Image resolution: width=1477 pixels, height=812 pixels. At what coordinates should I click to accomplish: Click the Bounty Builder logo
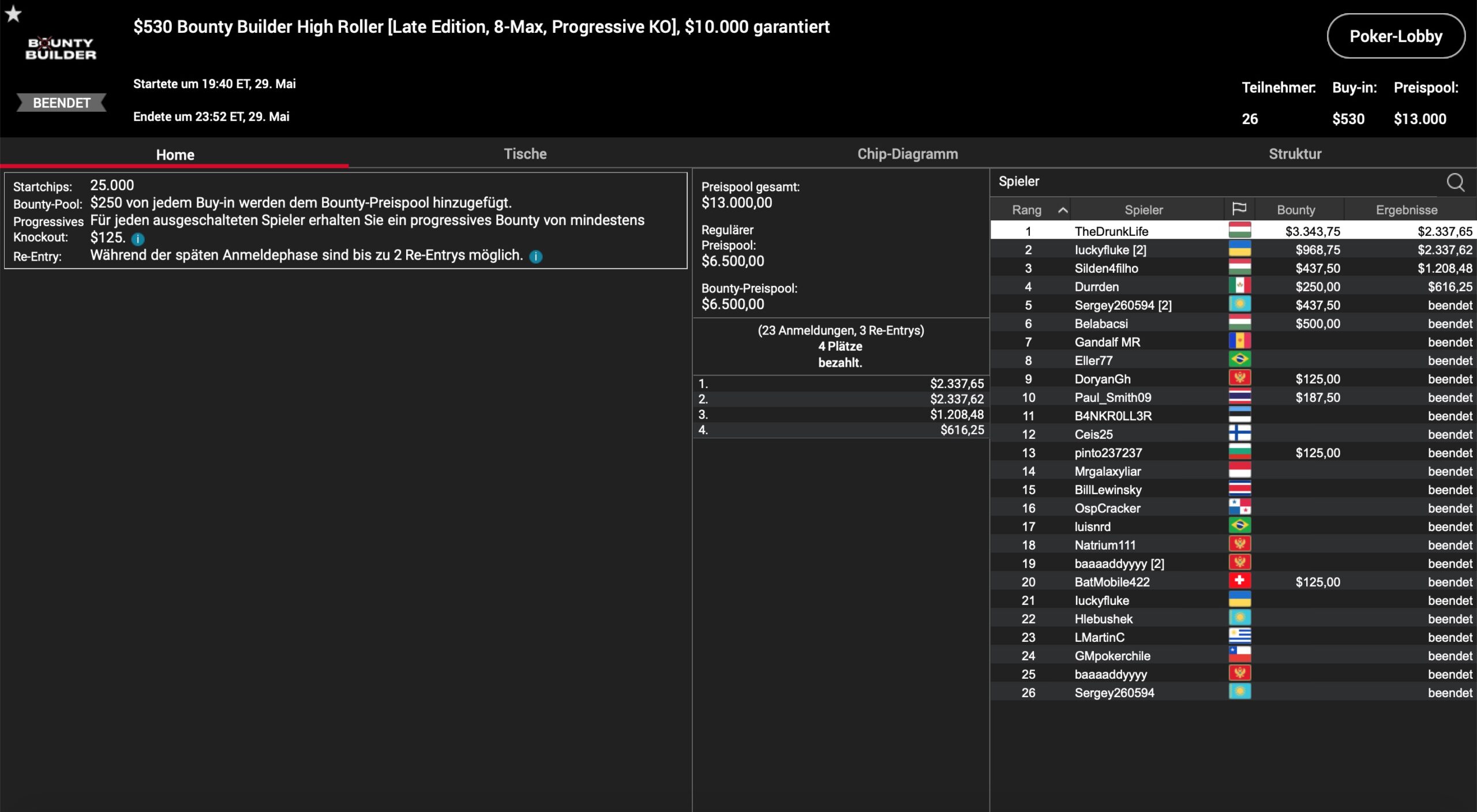pyautogui.click(x=61, y=49)
